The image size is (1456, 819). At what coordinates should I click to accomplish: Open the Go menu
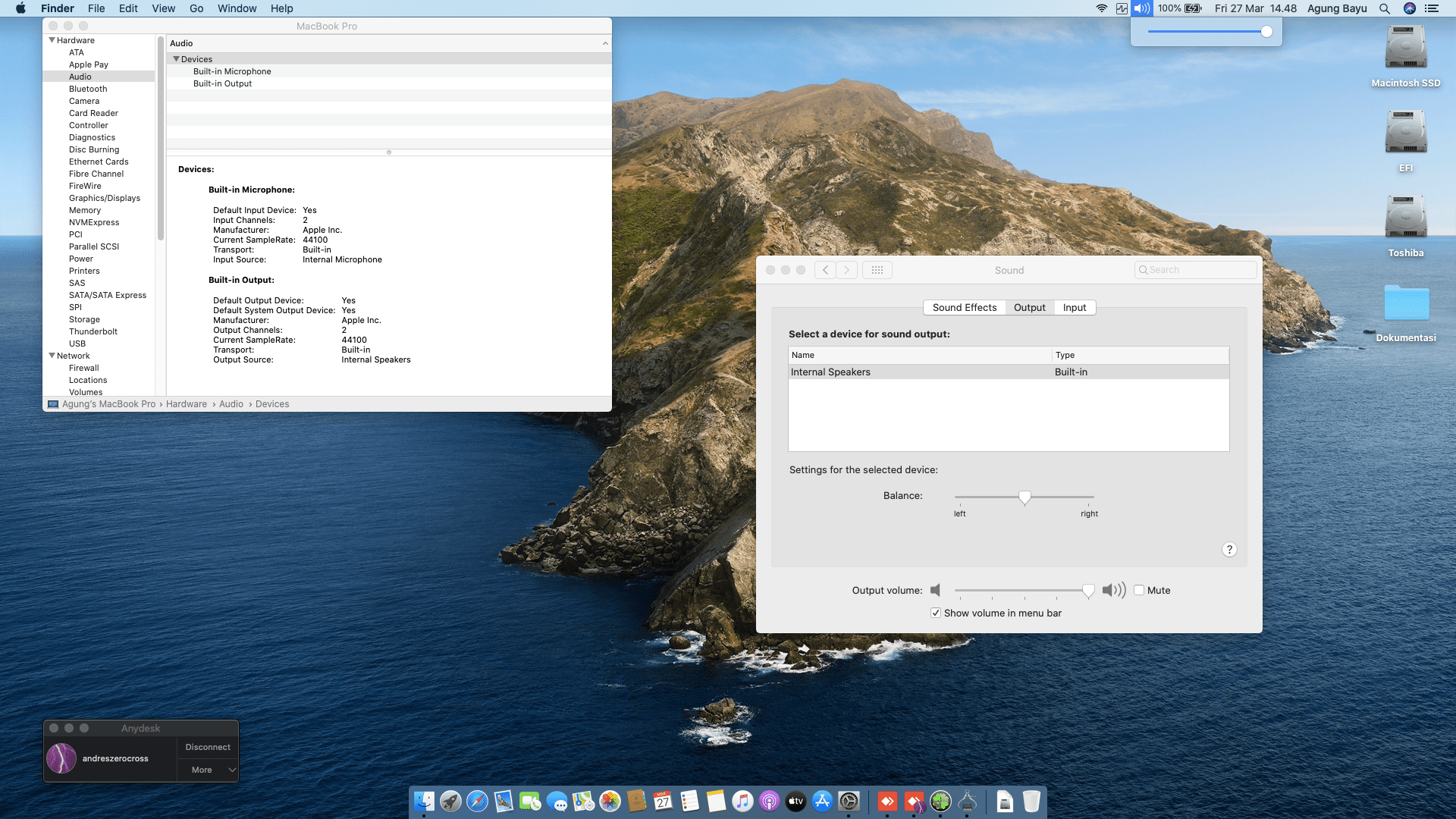(x=196, y=8)
